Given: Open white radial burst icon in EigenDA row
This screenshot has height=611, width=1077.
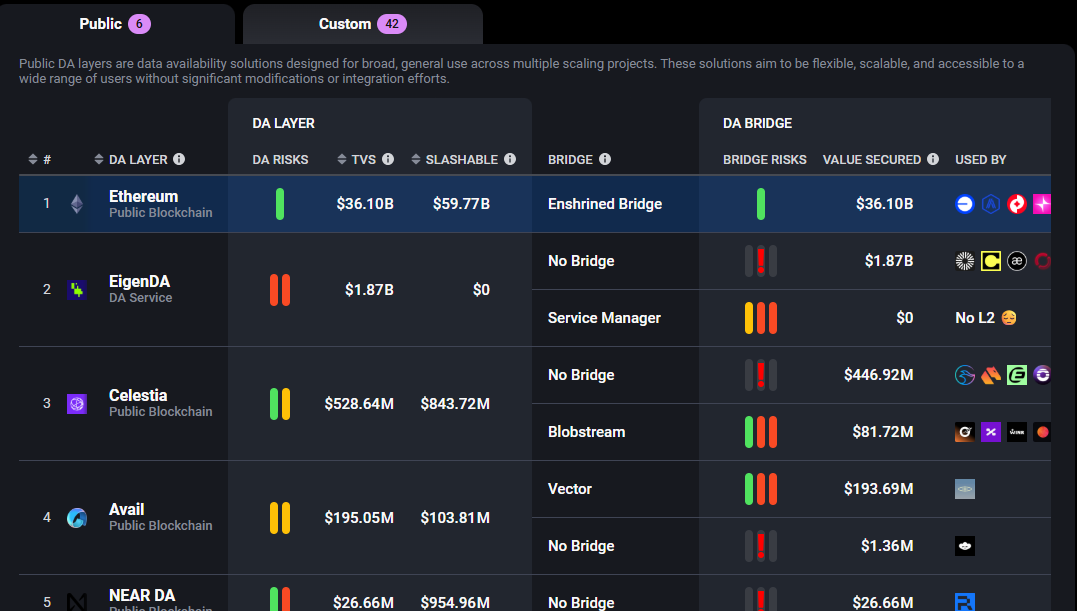Looking at the screenshot, I should pyautogui.click(x=965, y=261).
